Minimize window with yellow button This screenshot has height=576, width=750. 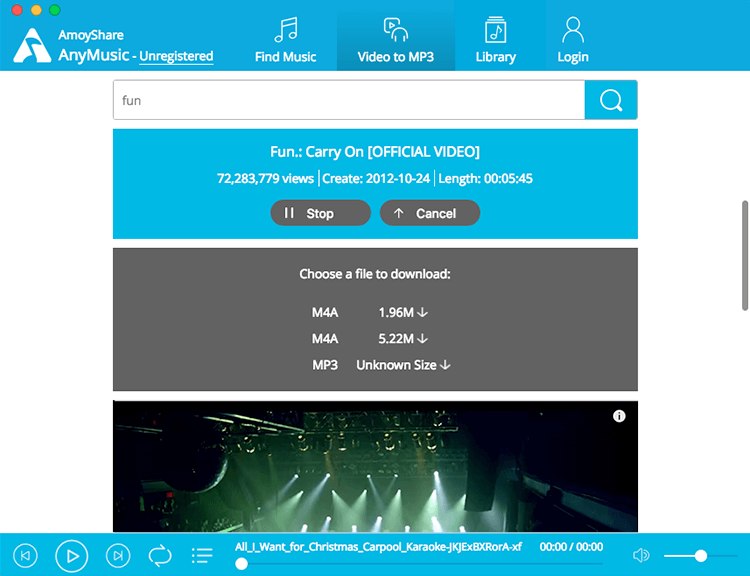click(36, 10)
